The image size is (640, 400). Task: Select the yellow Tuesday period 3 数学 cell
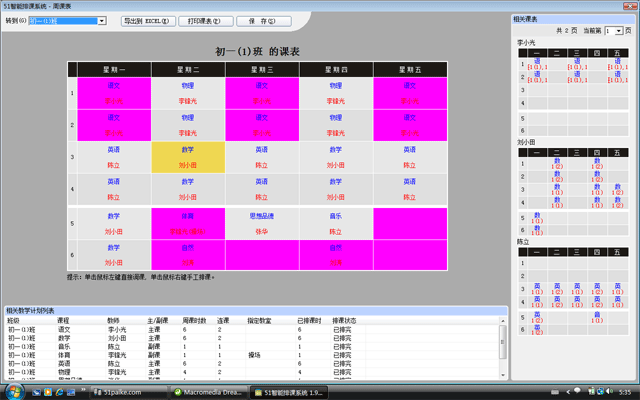[x=188, y=157]
